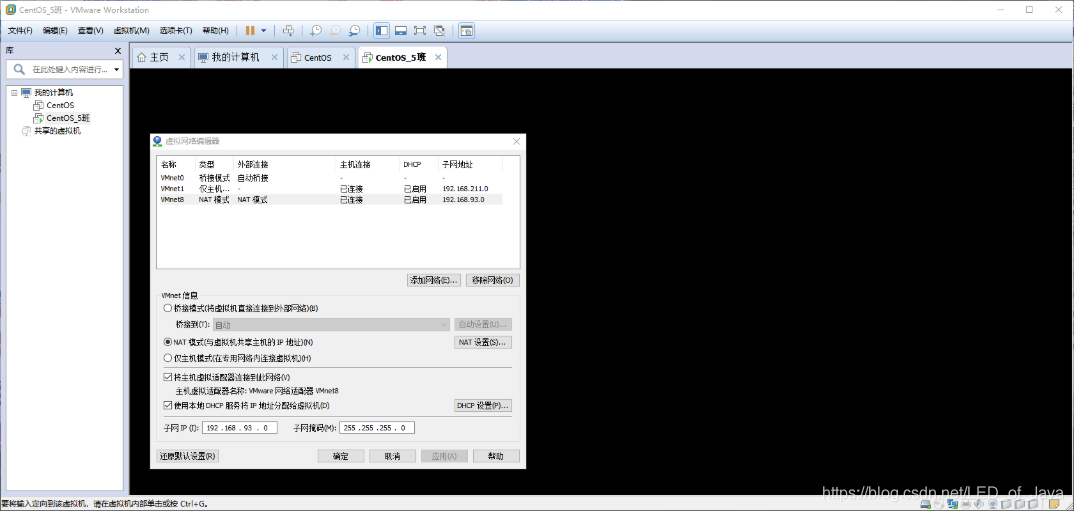Viewport: 1074px width, 512px height.
Task: Select the 仅主机模式 radio button
Action: coord(168,358)
